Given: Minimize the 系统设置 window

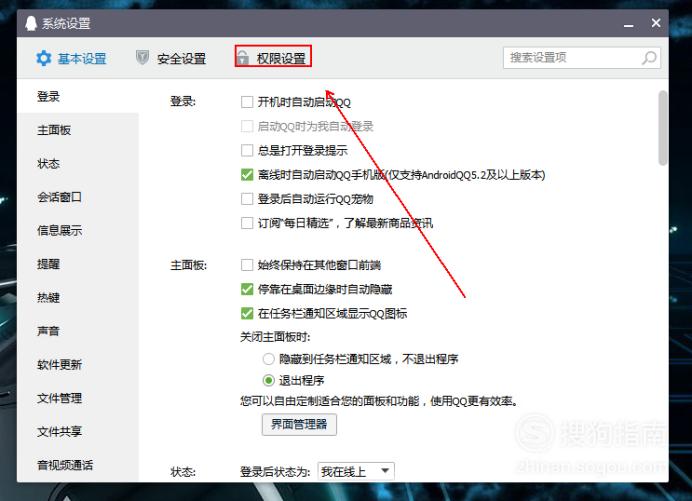Looking at the screenshot, I should click(x=628, y=25).
